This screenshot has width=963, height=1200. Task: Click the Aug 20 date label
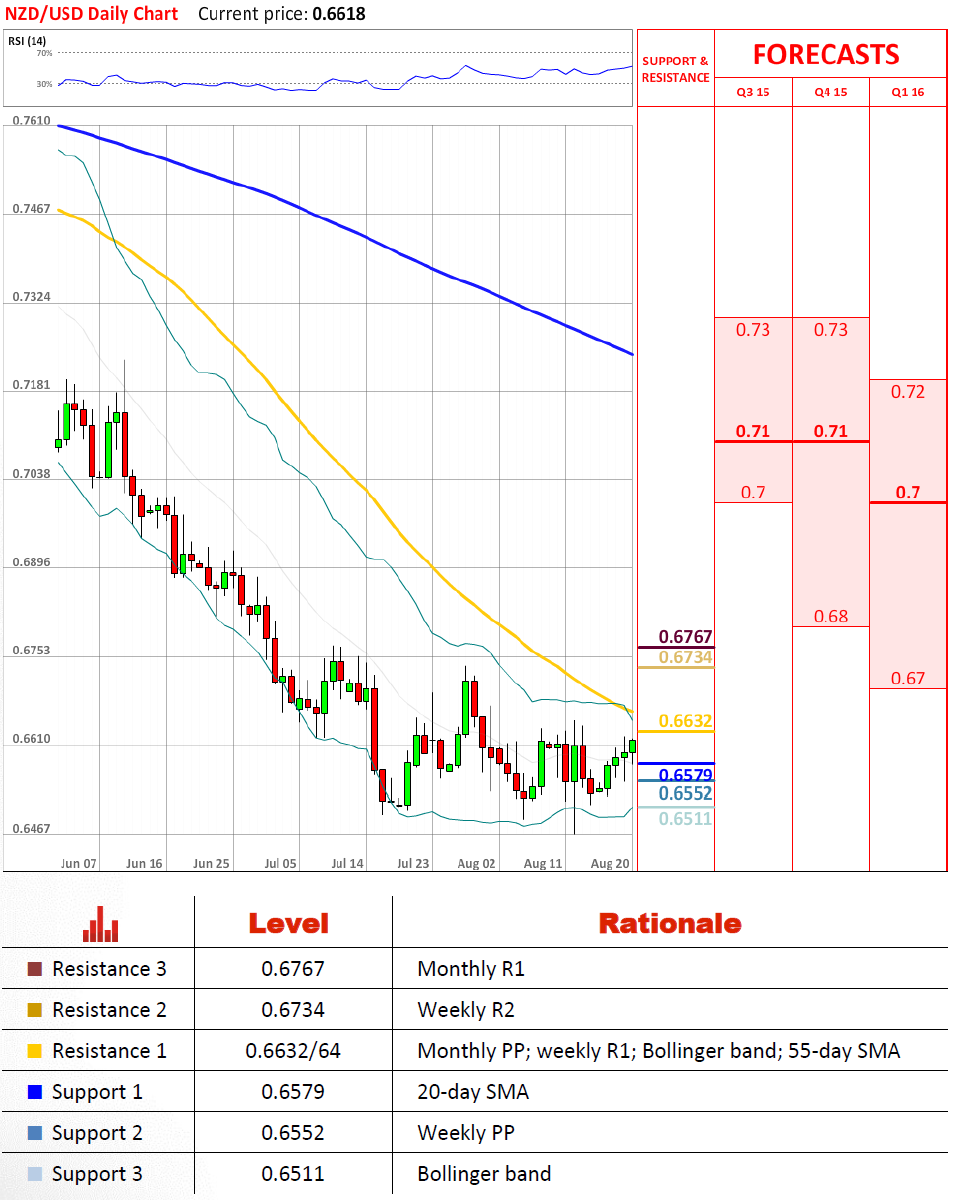tap(610, 863)
